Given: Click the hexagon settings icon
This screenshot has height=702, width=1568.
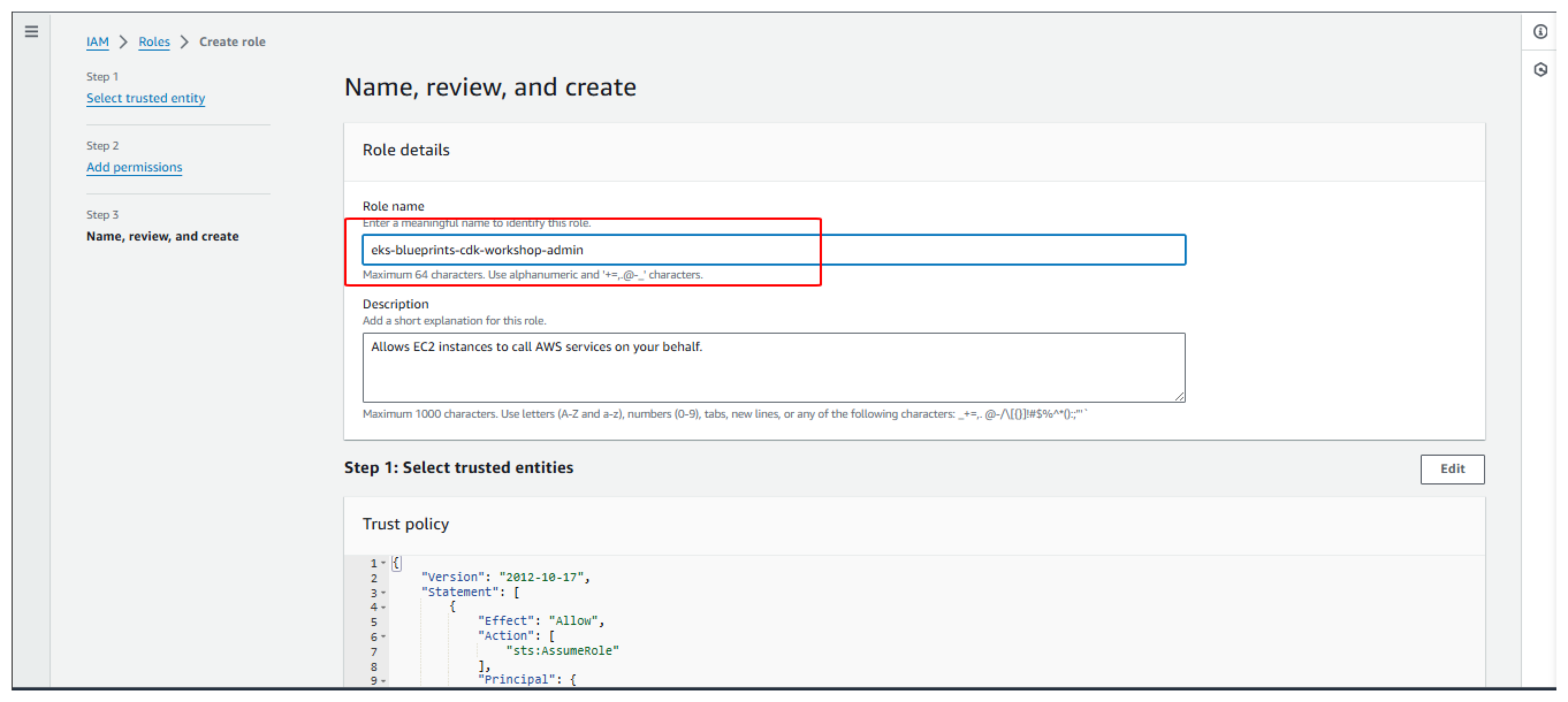Looking at the screenshot, I should pos(1540,70).
